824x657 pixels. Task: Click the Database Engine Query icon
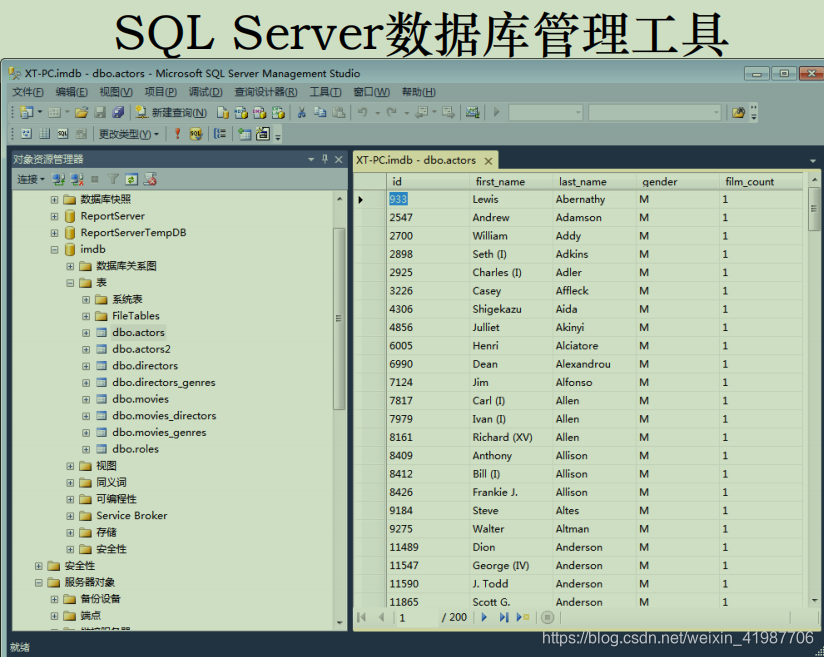[223, 112]
